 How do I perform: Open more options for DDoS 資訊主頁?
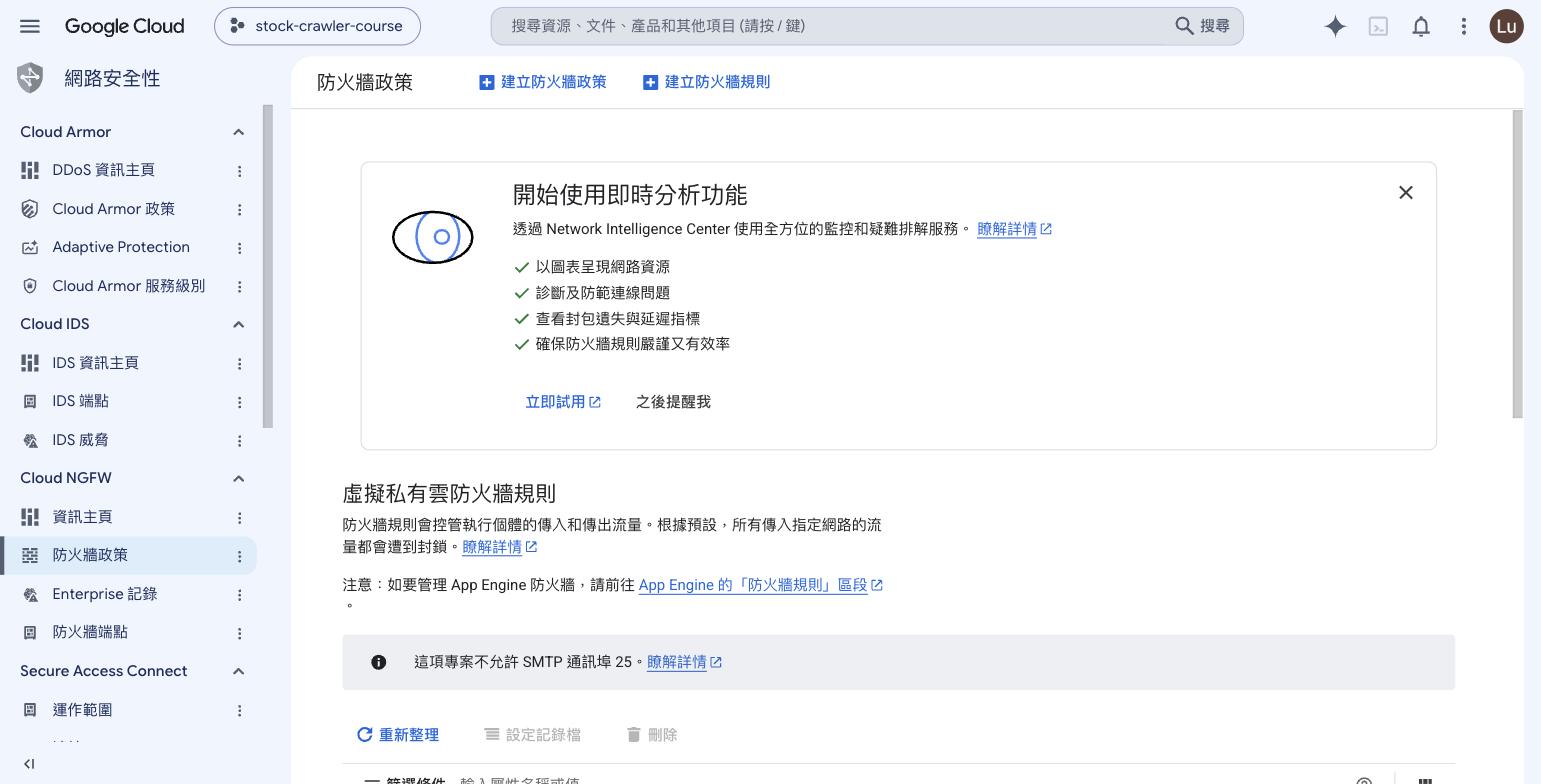click(239, 171)
